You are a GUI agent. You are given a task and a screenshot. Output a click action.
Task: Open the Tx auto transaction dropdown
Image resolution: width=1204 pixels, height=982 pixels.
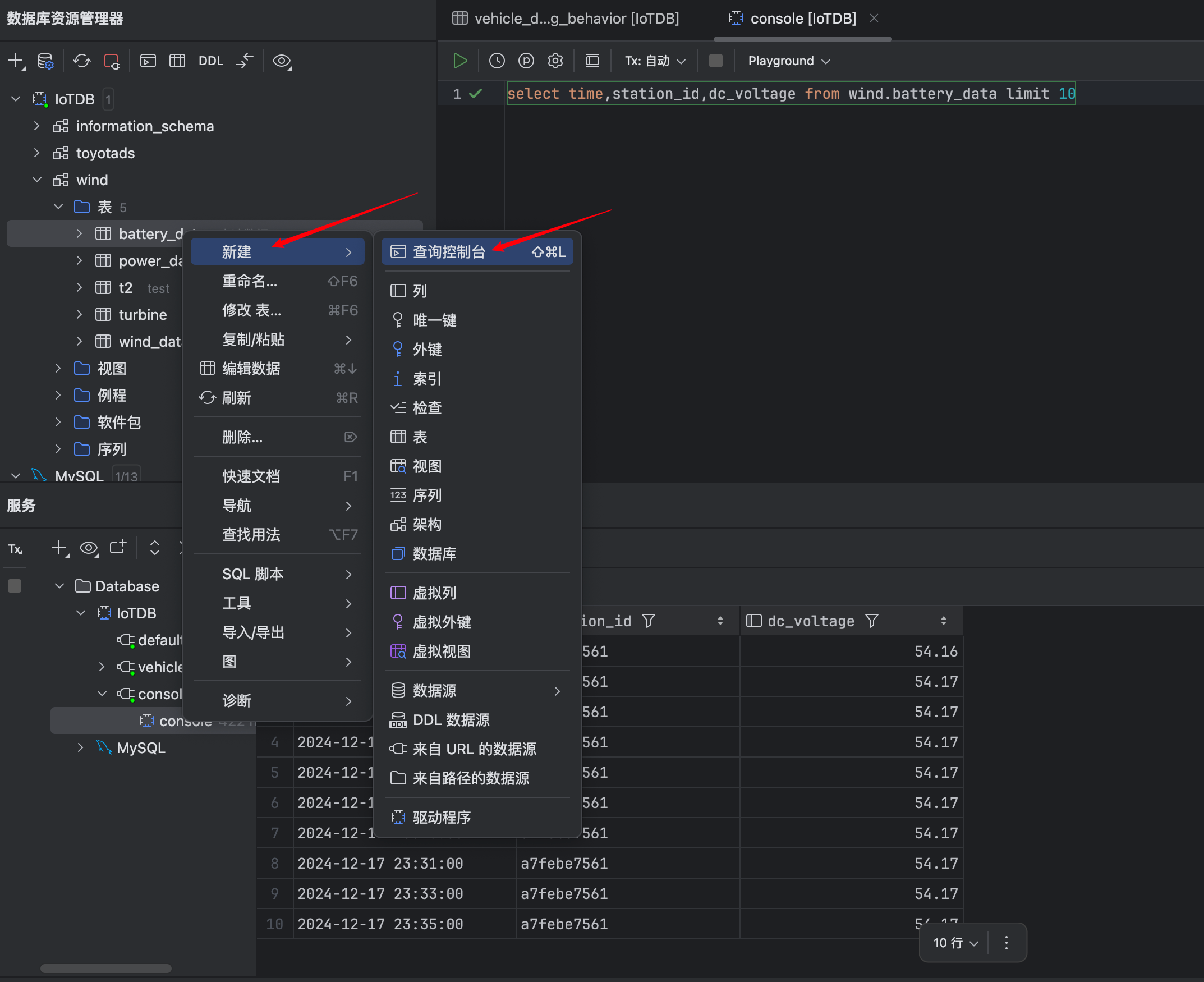(x=655, y=61)
